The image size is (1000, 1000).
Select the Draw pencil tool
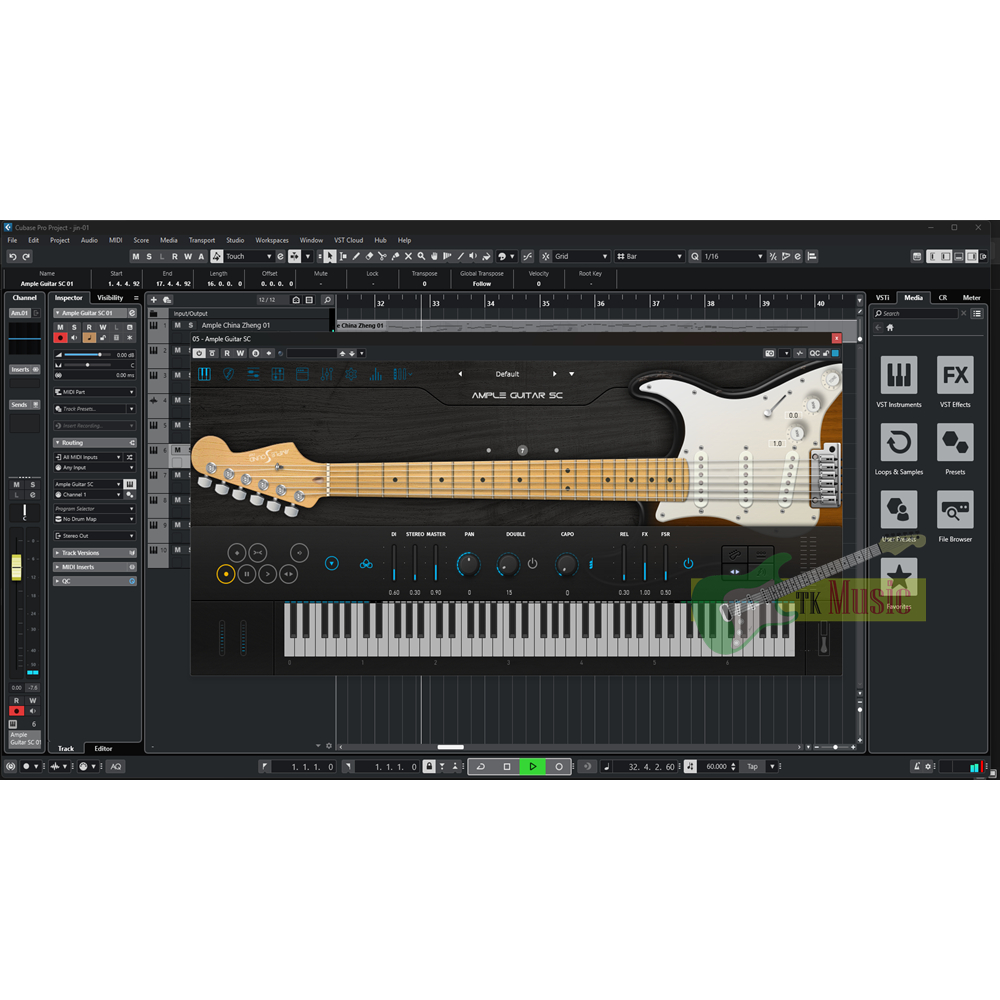click(x=356, y=256)
